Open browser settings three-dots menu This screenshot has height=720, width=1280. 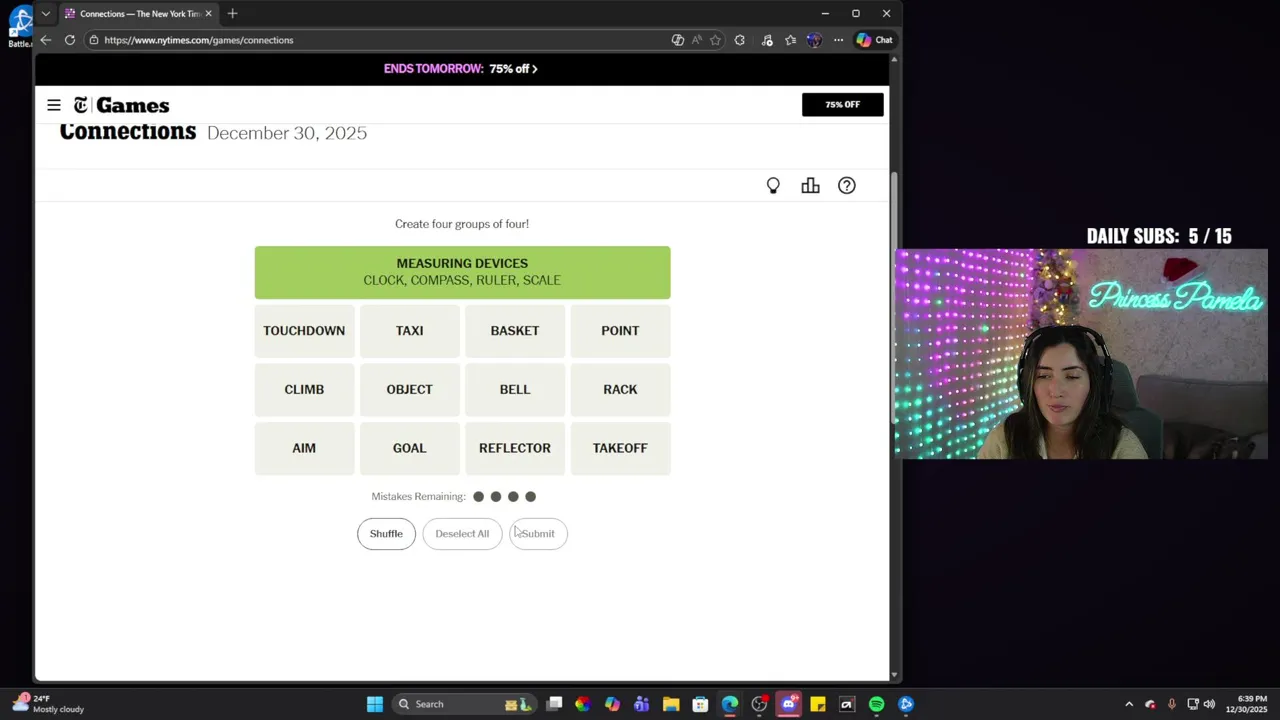[838, 40]
